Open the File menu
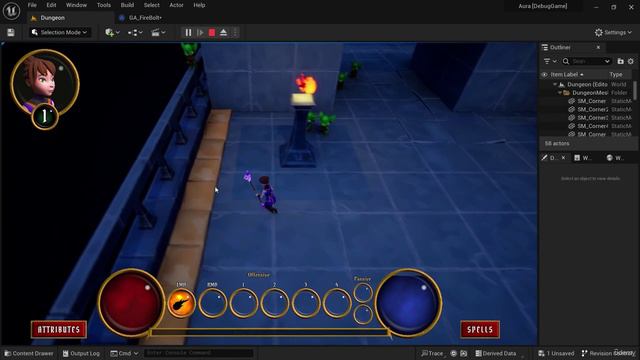Screen dimensions: 640x360 pyautogui.click(x=32, y=5)
